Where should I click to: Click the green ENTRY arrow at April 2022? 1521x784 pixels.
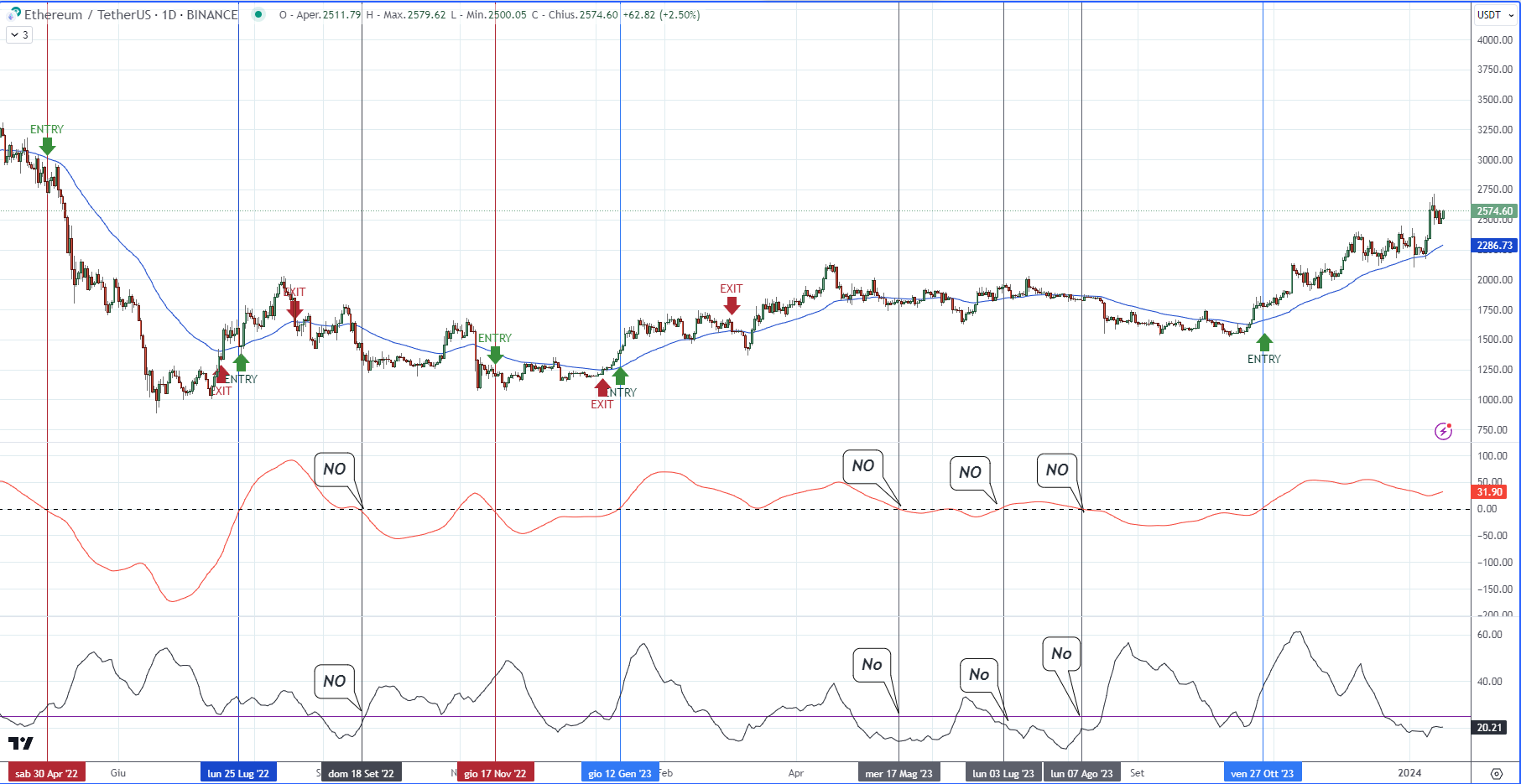click(47, 146)
